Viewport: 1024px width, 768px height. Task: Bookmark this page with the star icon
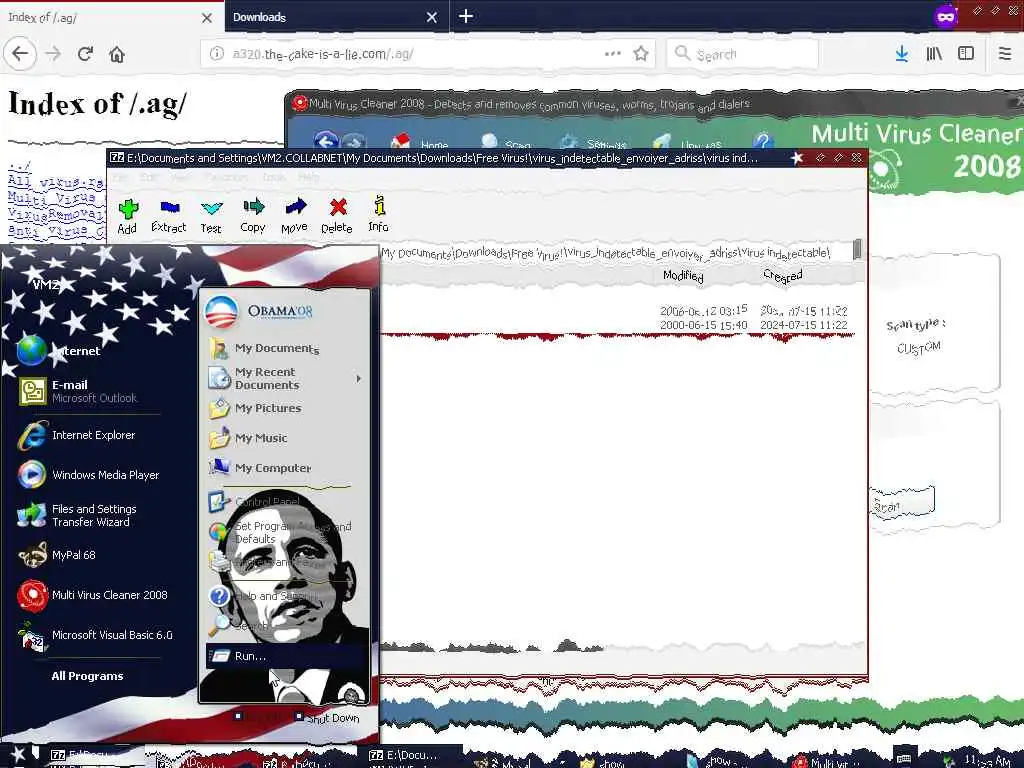[x=641, y=54]
